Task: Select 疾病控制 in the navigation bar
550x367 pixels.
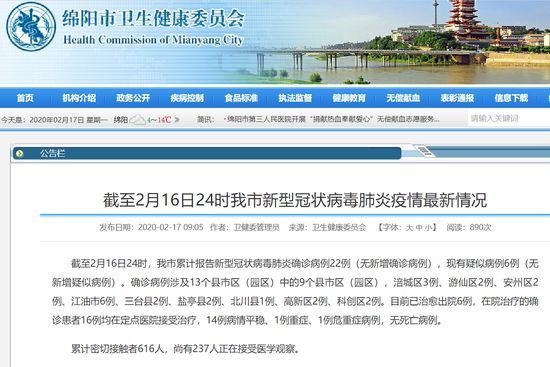Action: [x=187, y=98]
